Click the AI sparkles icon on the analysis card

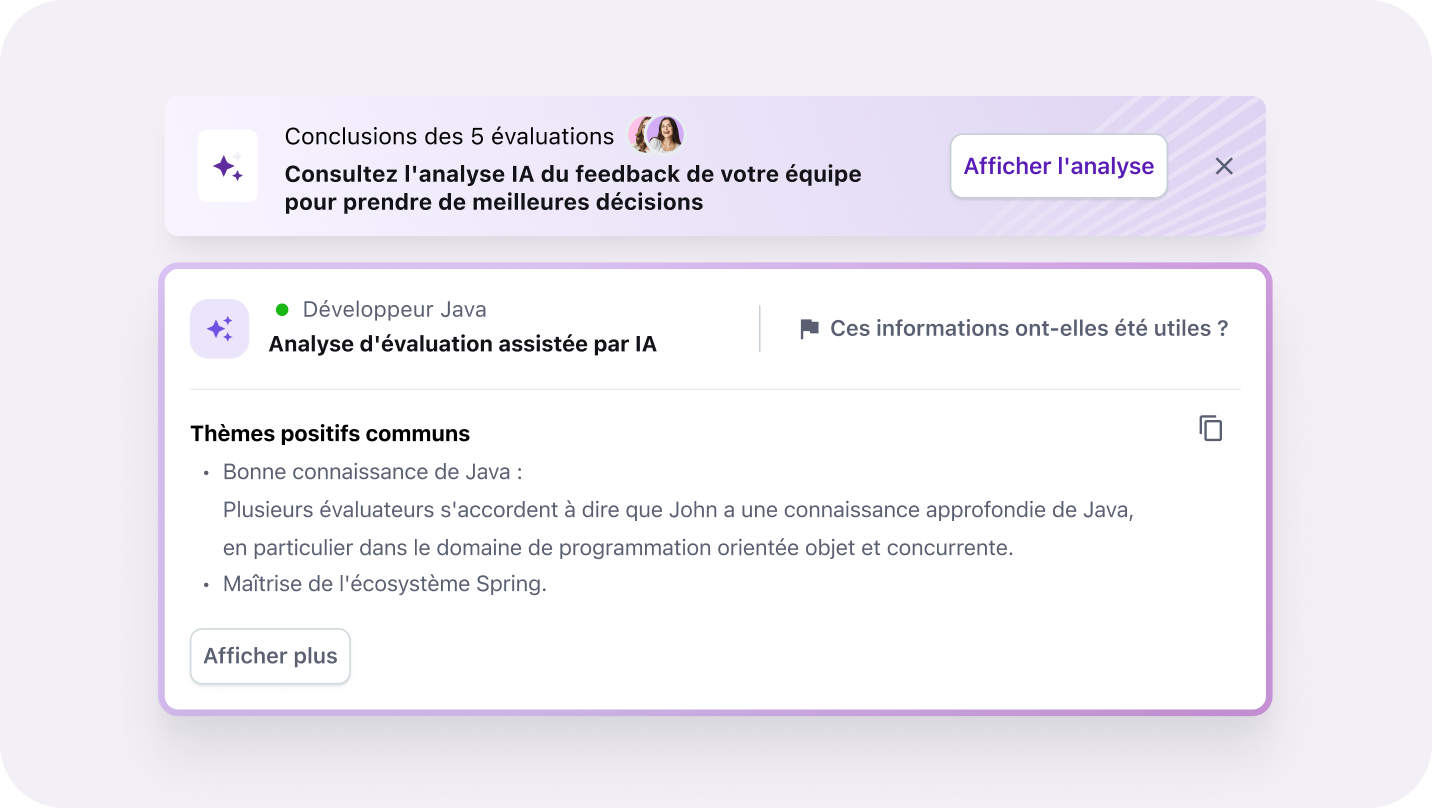pyautogui.click(x=219, y=328)
